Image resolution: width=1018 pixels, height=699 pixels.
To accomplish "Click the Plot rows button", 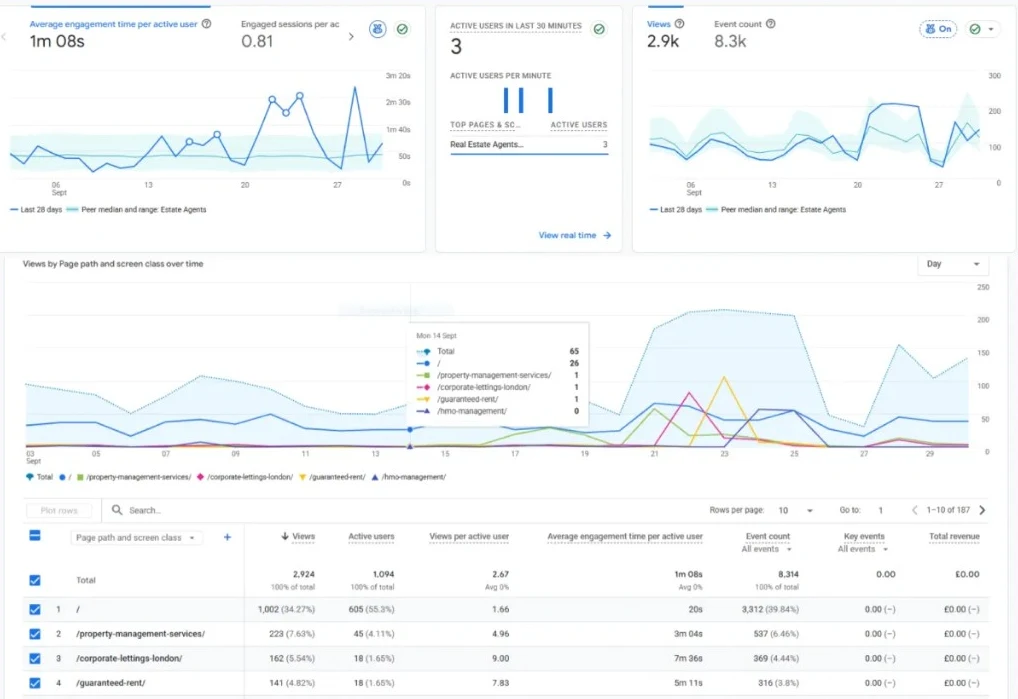I will pyautogui.click(x=59, y=510).
